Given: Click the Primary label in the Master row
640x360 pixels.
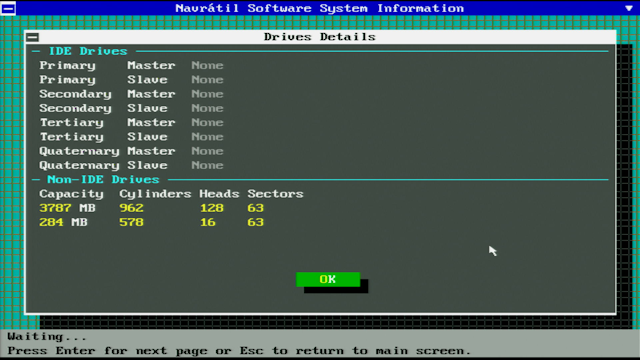Looking at the screenshot, I should [67, 66].
